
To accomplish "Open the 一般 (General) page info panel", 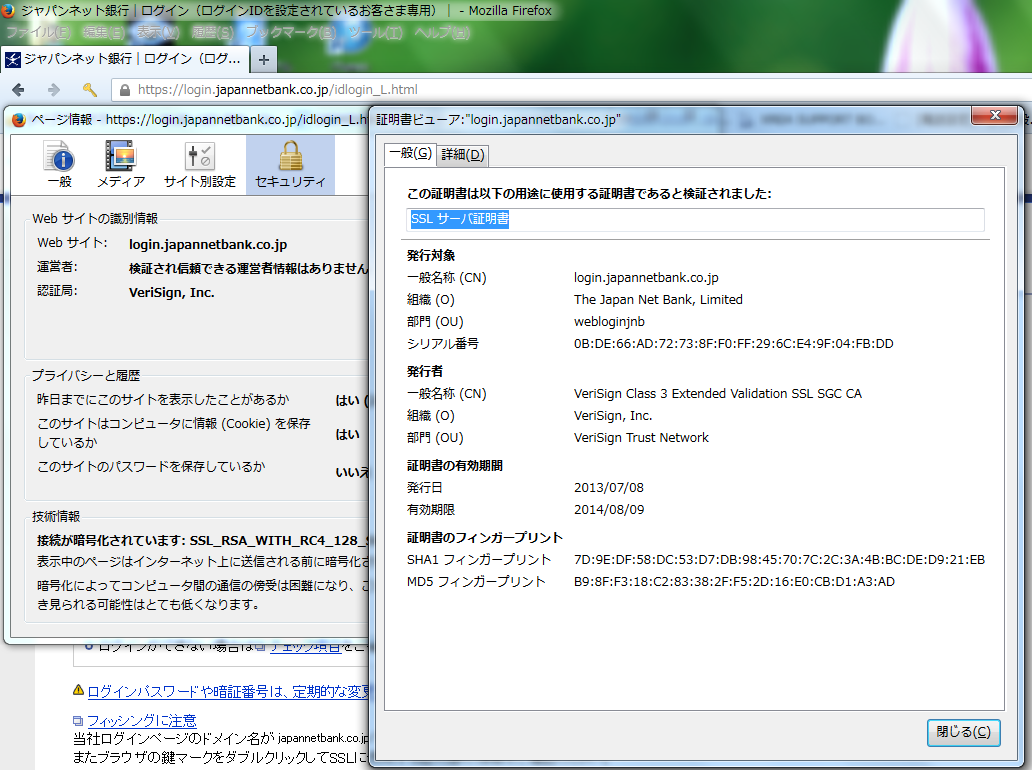I will (59, 165).
